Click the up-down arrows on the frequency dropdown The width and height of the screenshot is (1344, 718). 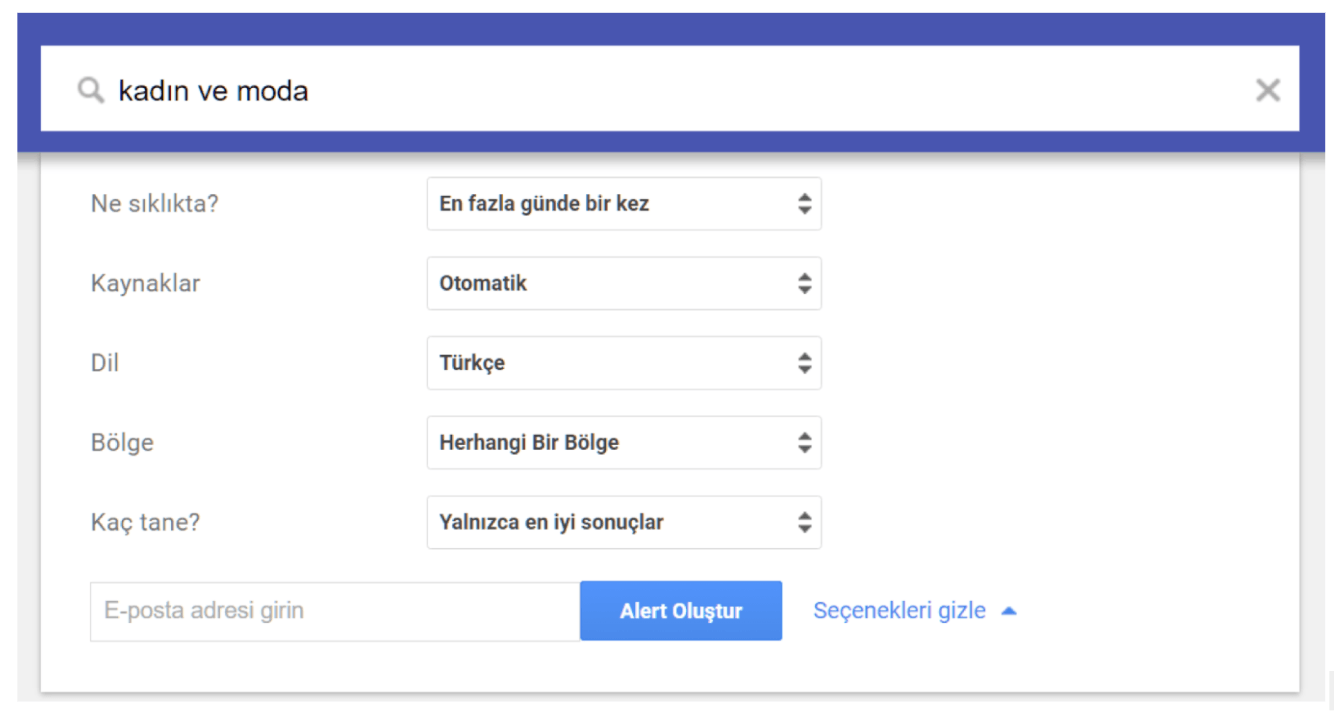(805, 204)
